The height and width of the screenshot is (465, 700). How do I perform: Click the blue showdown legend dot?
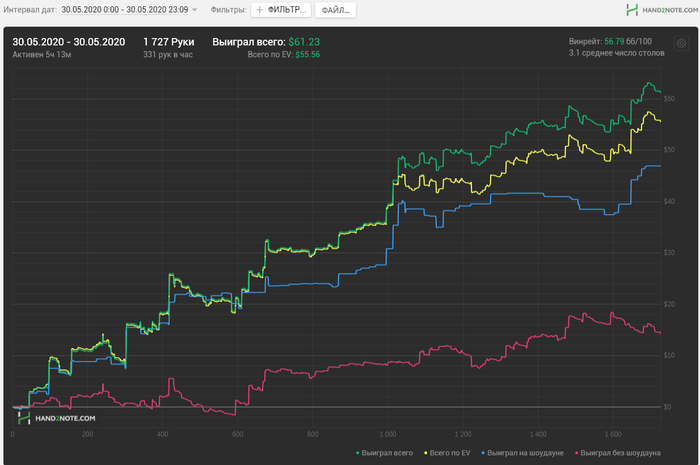coord(483,453)
